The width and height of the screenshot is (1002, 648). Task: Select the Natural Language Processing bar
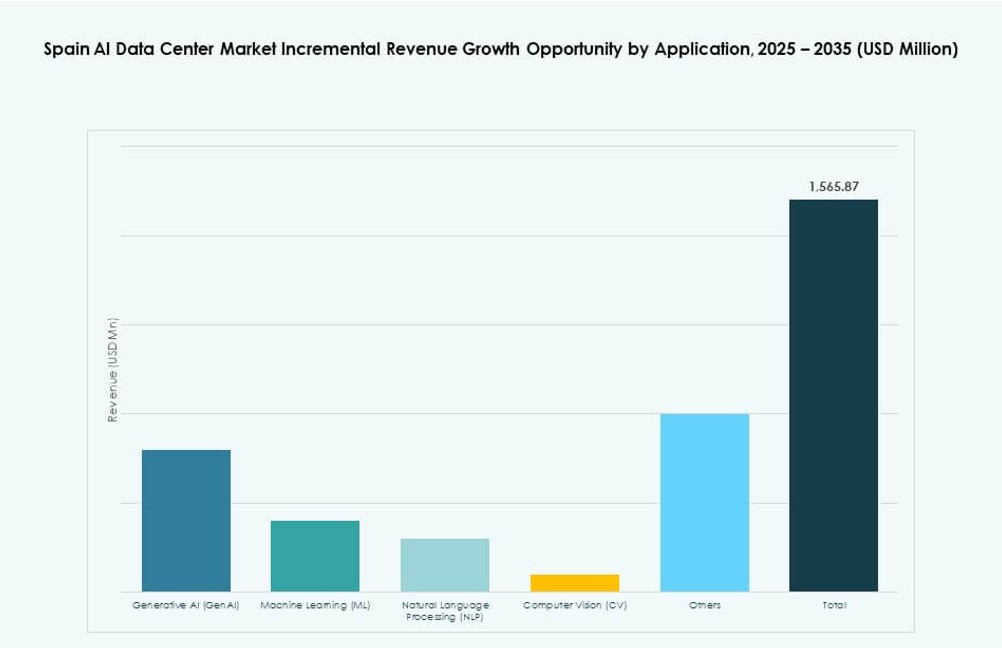(444, 565)
